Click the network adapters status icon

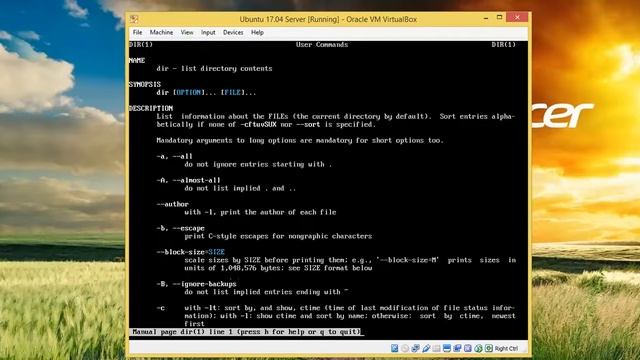click(x=416, y=348)
